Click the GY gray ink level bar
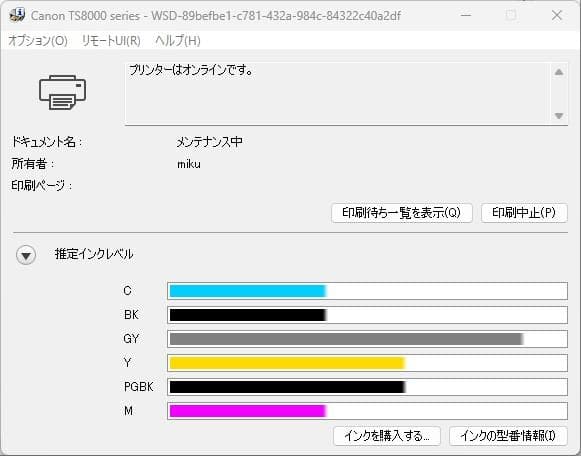This screenshot has height=456, width=581. point(367,339)
